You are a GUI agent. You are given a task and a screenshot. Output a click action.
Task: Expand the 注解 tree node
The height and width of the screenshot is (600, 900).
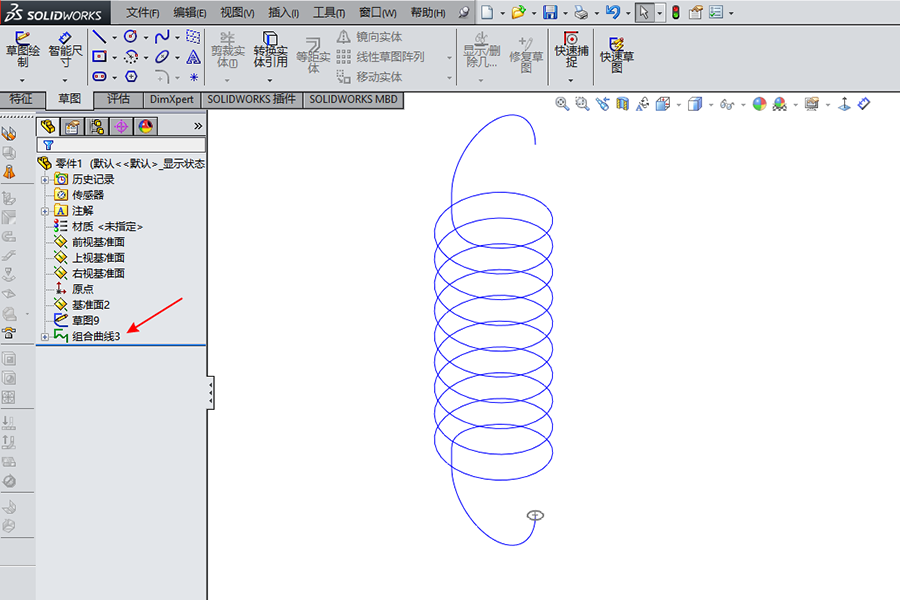(45, 211)
